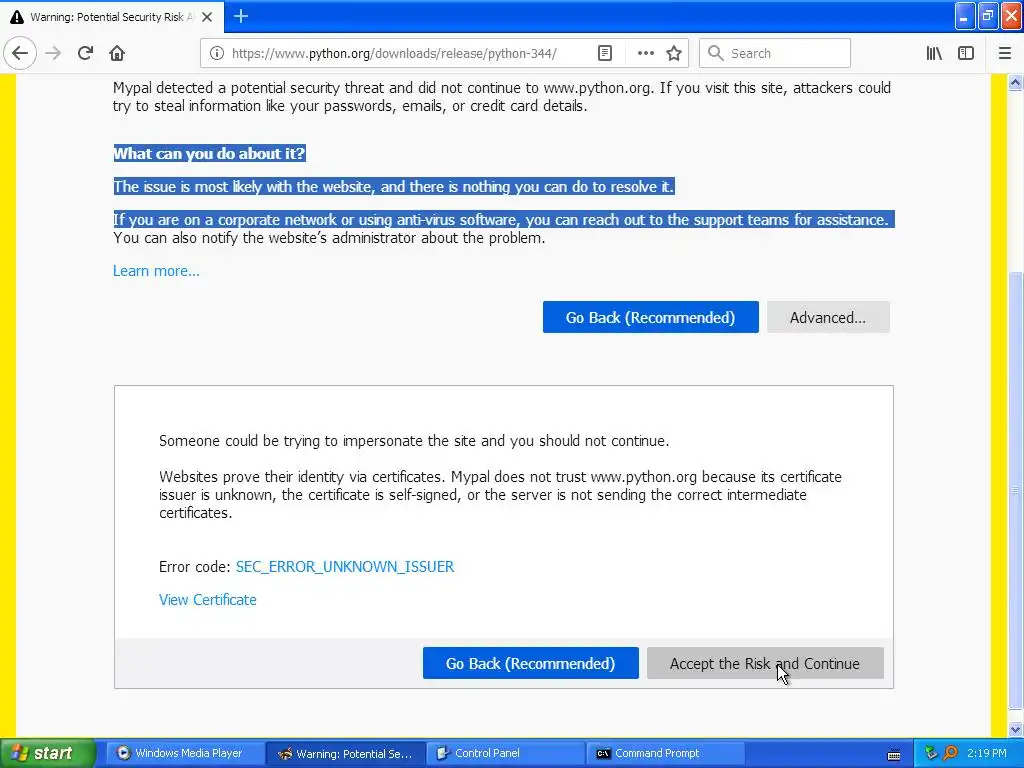Click Accept the Risk and Continue

pyautogui.click(x=765, y=663)
